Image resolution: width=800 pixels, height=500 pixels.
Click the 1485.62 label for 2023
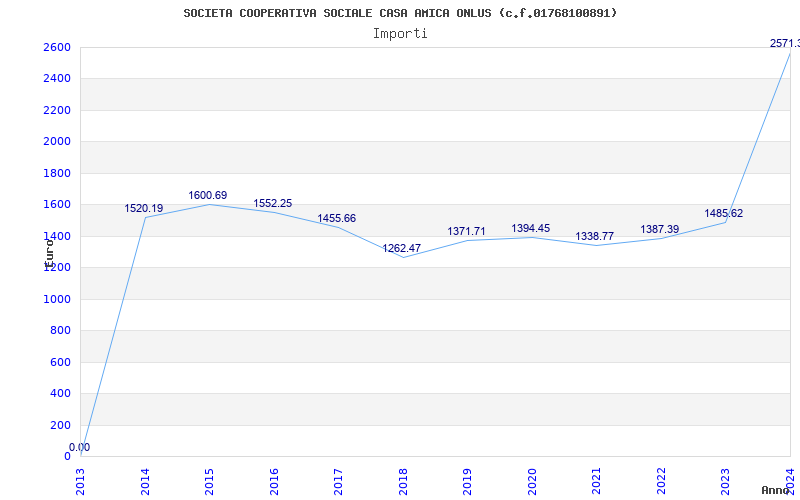[x=724, y=213]
